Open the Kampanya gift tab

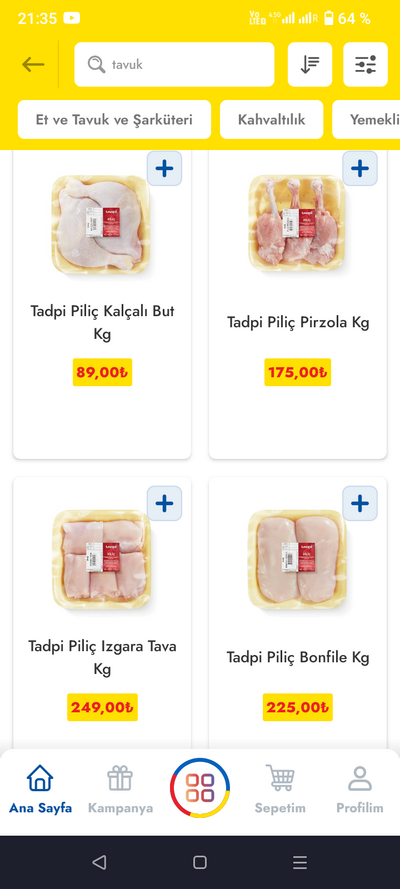120,789
